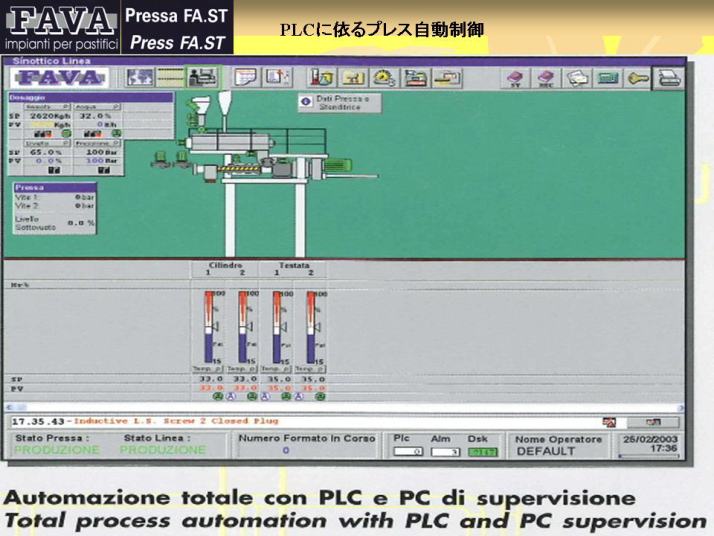714x536 pixels.
Task: Select the Screw 2 Closed Plug alarm message
Action: [176, 421]
